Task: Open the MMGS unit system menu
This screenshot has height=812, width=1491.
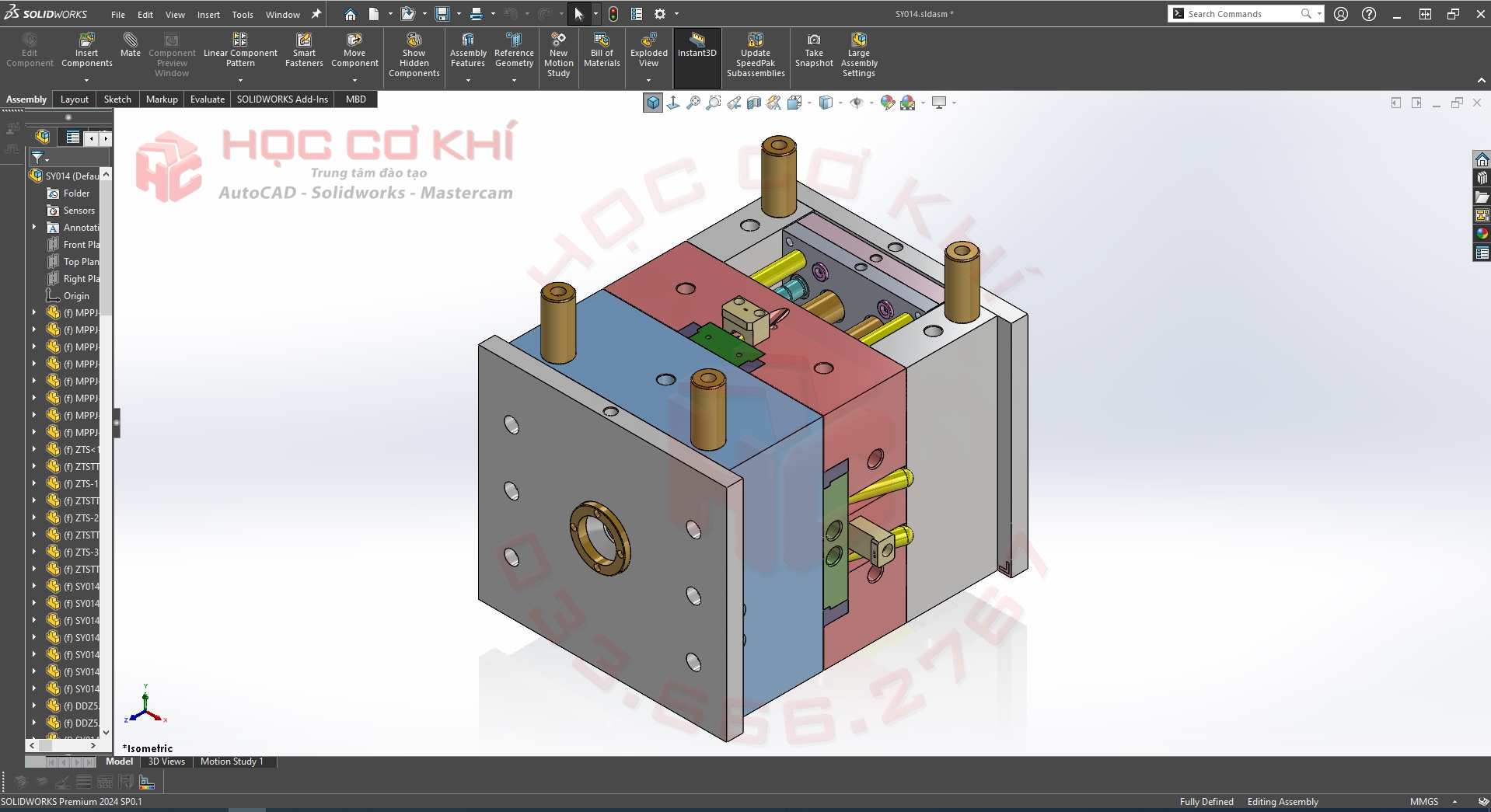Action: [1433, 802]
